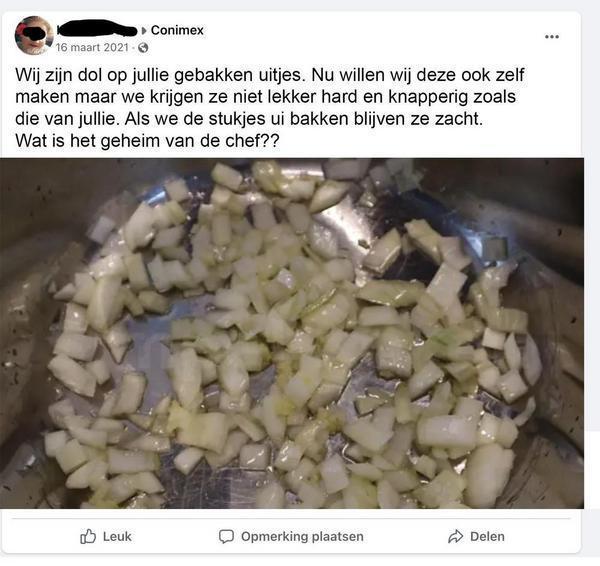
Task: Click the line starting 'die van jullie'
Action: pos(249,119)
